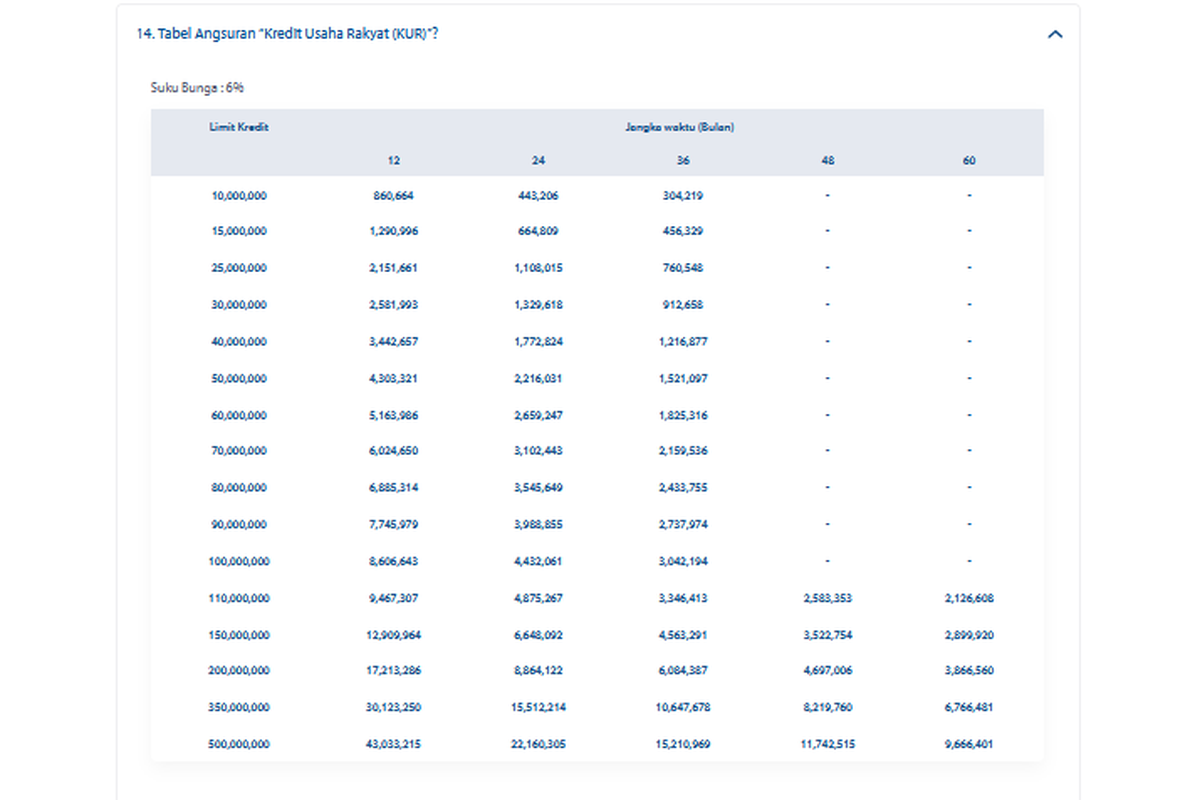1200x800 pixels.
Task: Click the Limit Kredit column header
Action: 239,127
